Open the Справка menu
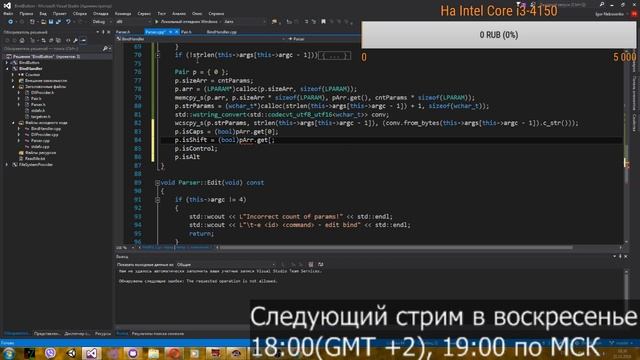Screen dimensions: 640x360 coord(216,13)
